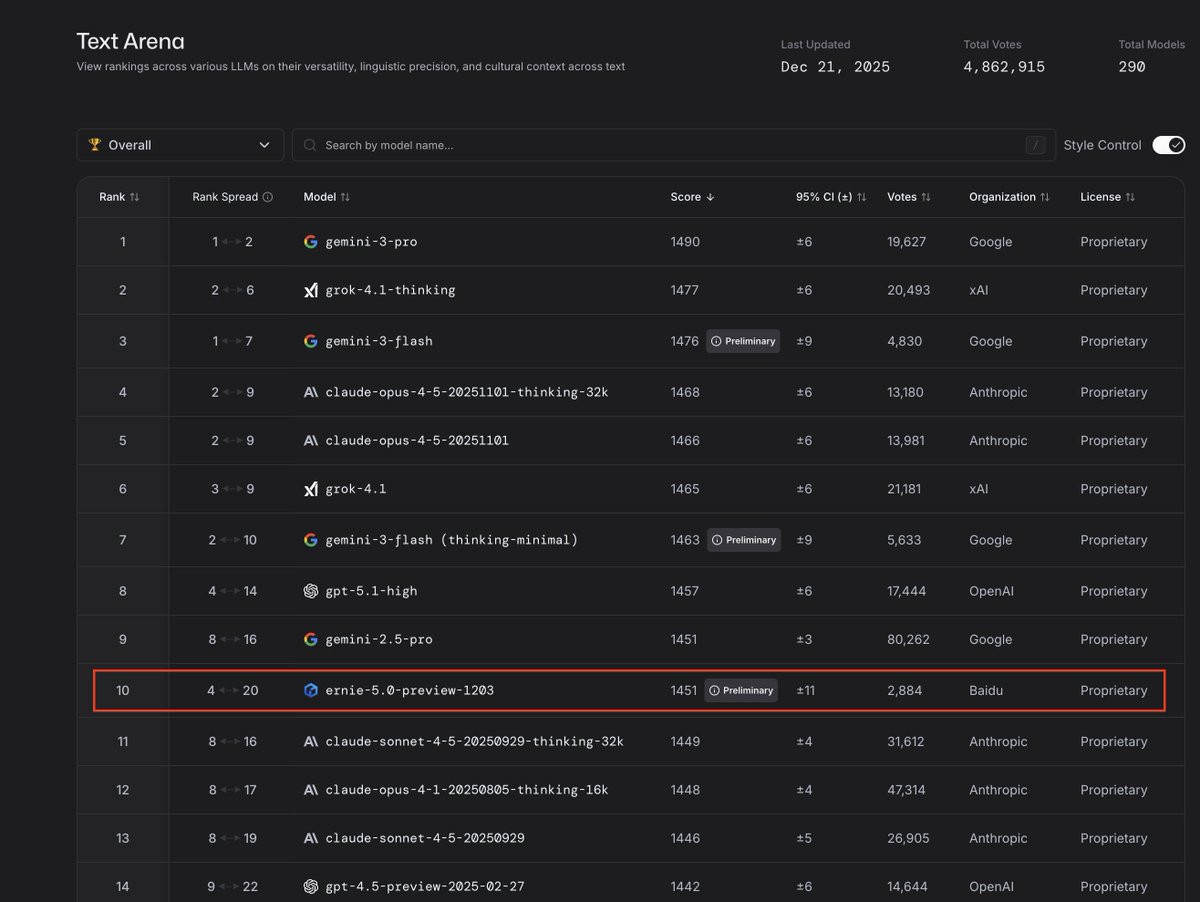Click rank spread 4 to 20 for ernie
Viewport: 1200px width, 902px height.
[233, 690]
